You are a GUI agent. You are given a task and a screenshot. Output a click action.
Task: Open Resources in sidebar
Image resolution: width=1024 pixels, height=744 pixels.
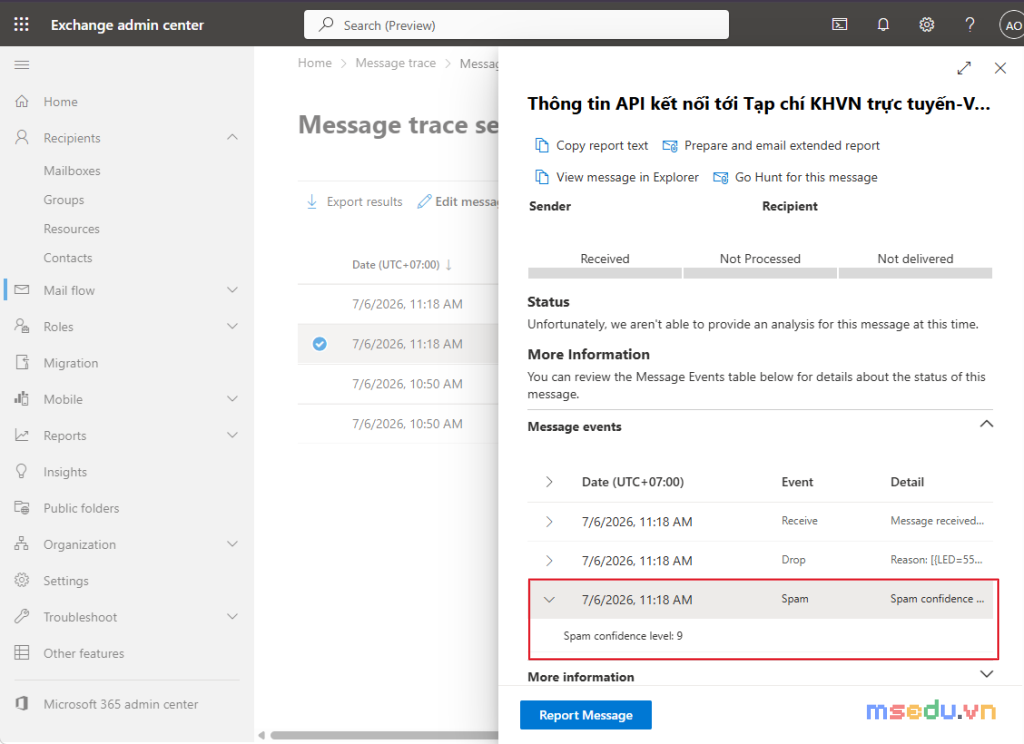[x=71, y=229]
